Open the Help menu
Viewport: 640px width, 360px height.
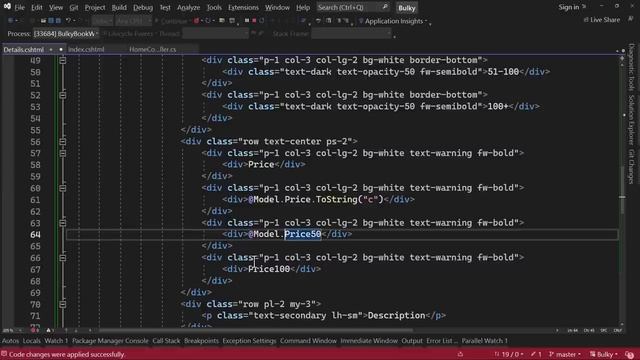point(303,7)
